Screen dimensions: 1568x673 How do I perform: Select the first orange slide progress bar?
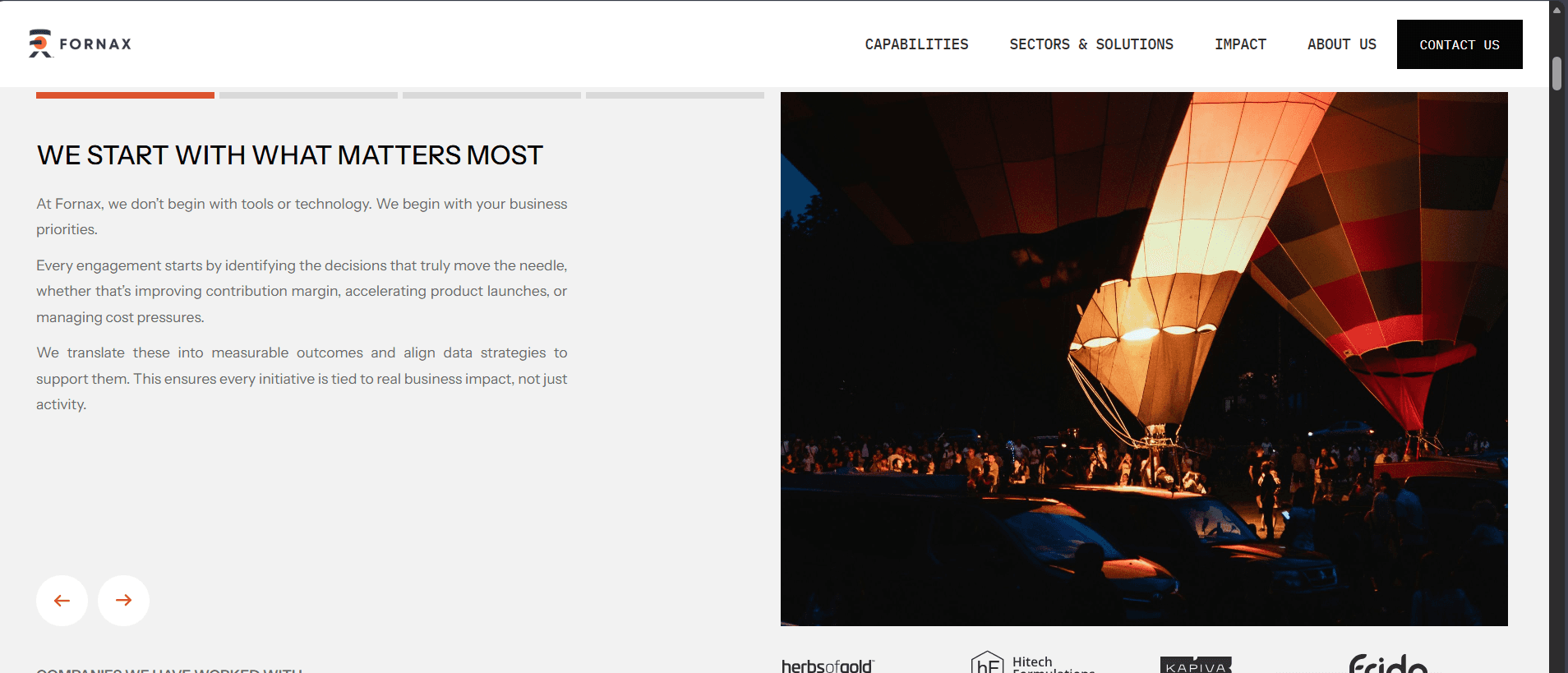pos(125,95)
